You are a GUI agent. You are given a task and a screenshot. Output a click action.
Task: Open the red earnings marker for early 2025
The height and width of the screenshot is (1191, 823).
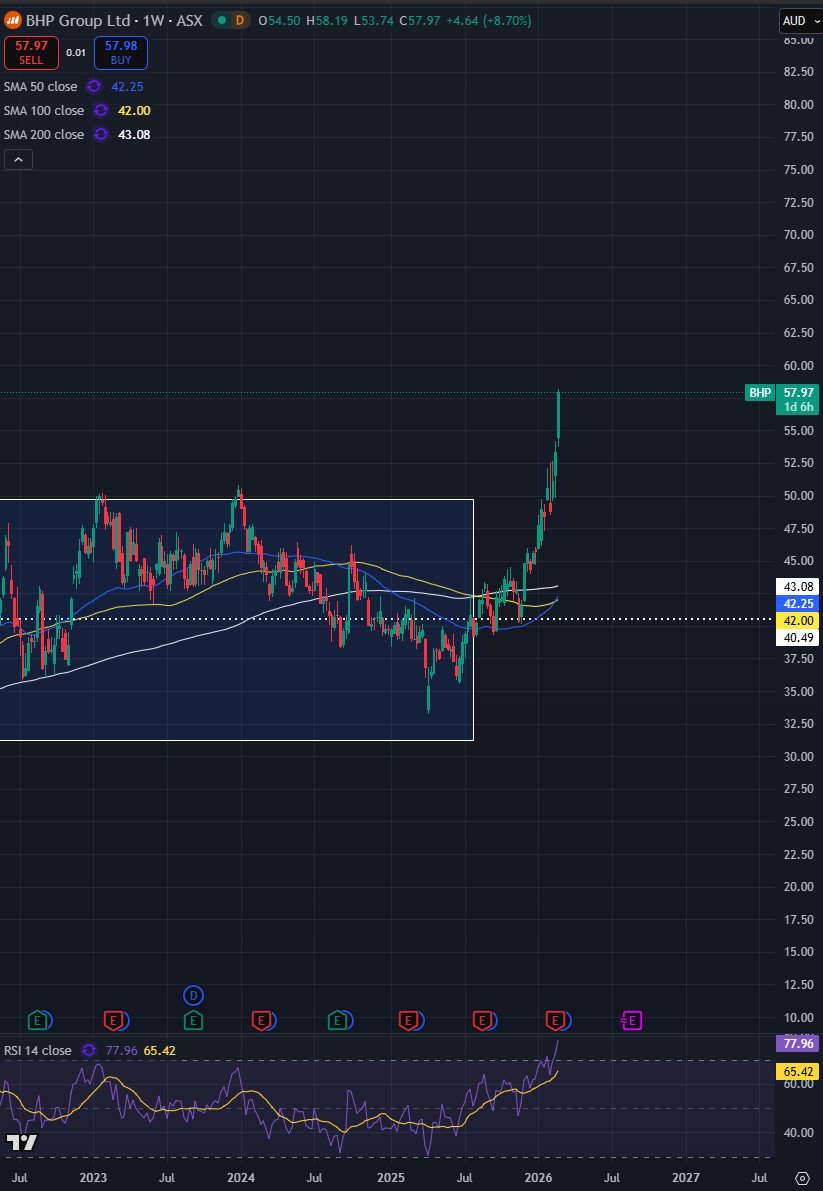408,1020
